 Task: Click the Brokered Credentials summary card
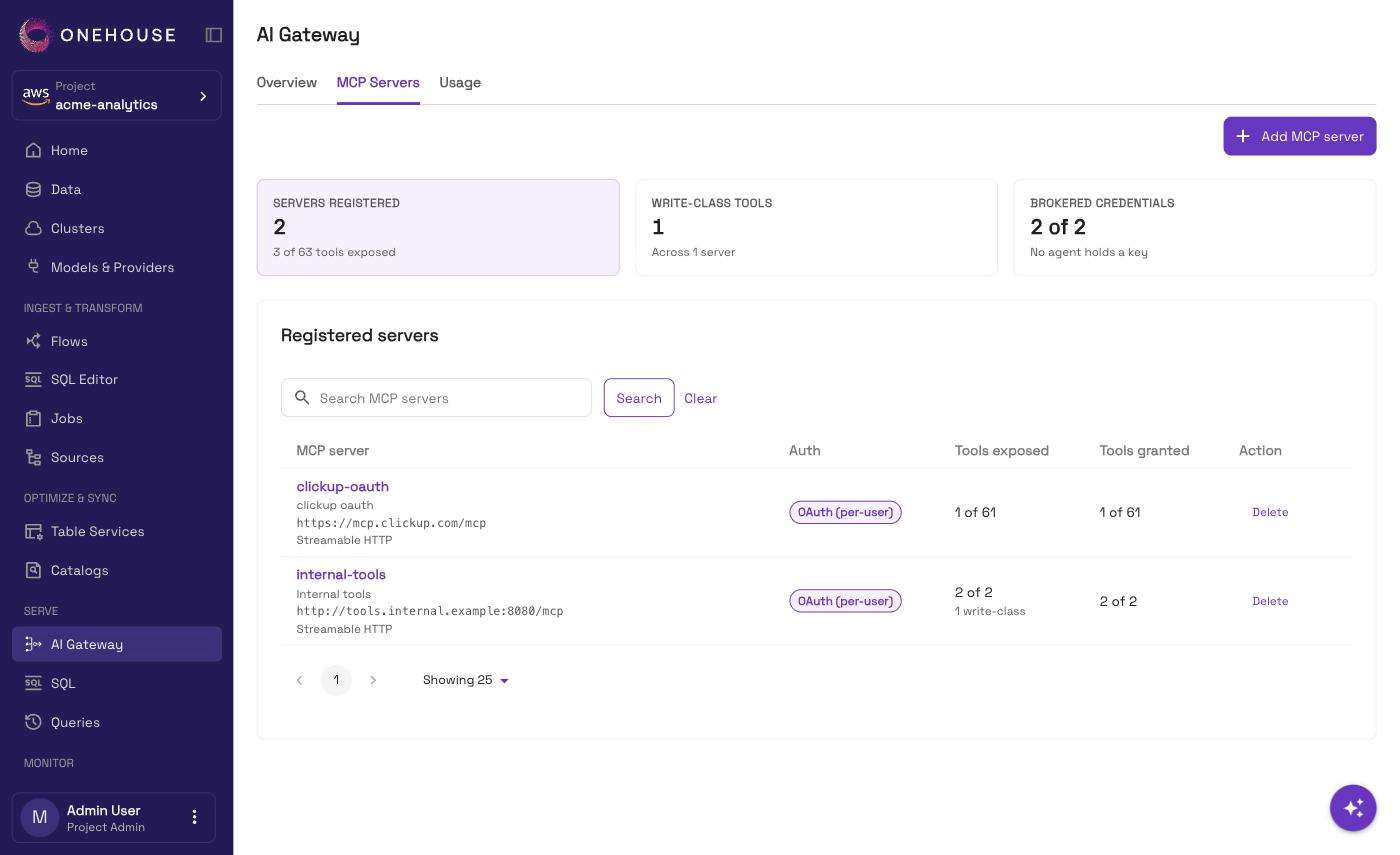1195,227
